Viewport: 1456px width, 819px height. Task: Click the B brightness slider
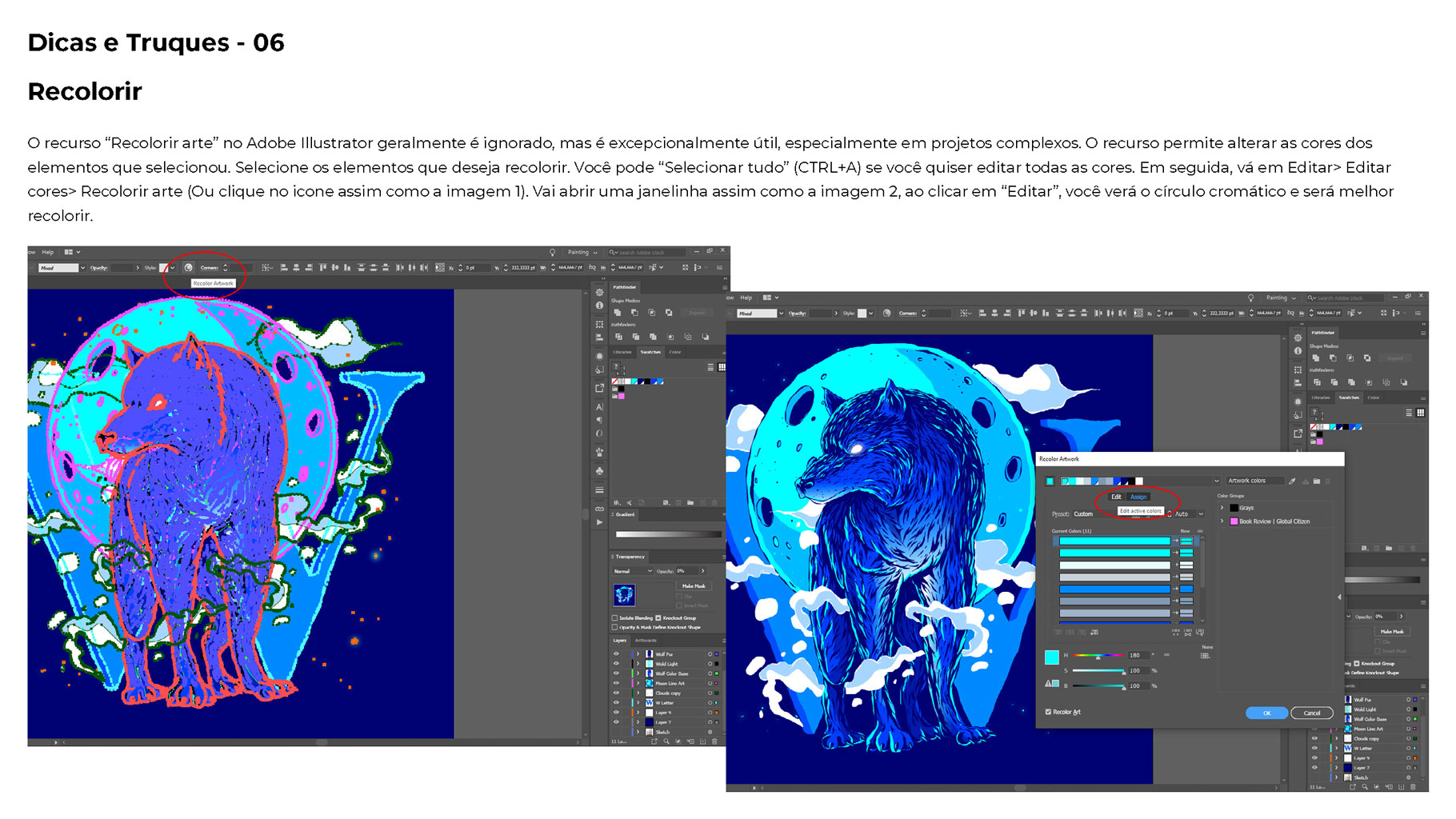coord(1098,685)
